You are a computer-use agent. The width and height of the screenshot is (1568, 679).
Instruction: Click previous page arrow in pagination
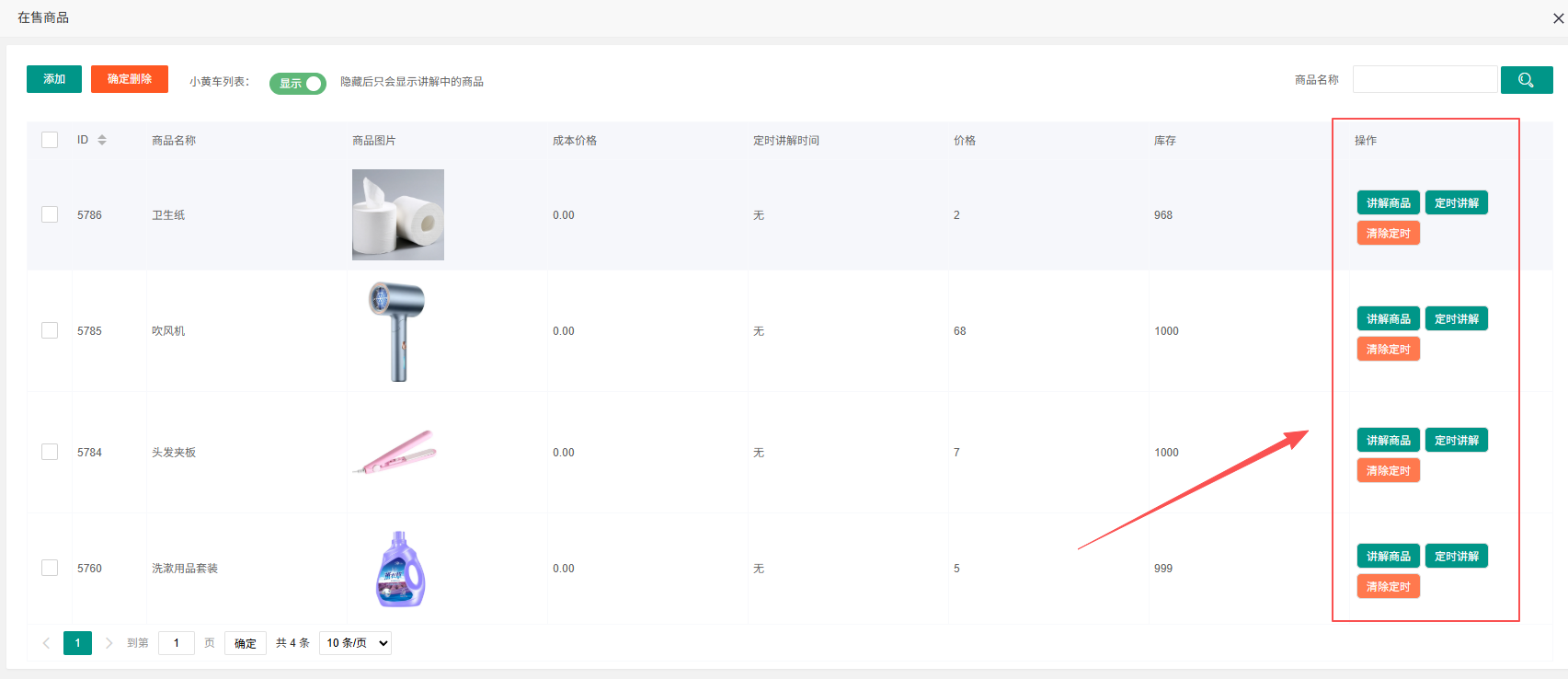[46, 643]
